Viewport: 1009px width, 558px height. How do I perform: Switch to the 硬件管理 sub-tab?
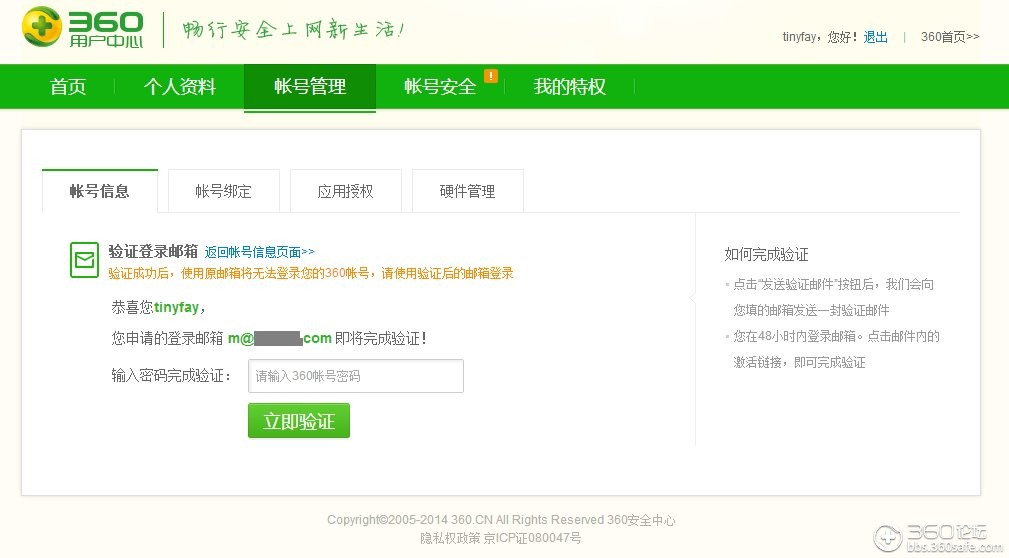pos(468,191)
